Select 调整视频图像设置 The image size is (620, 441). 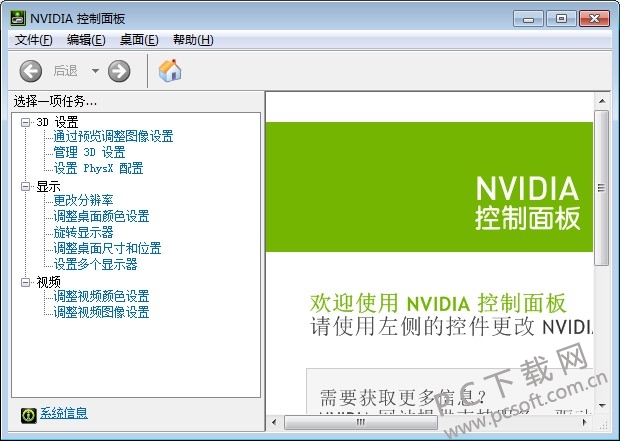pos(102,312)
